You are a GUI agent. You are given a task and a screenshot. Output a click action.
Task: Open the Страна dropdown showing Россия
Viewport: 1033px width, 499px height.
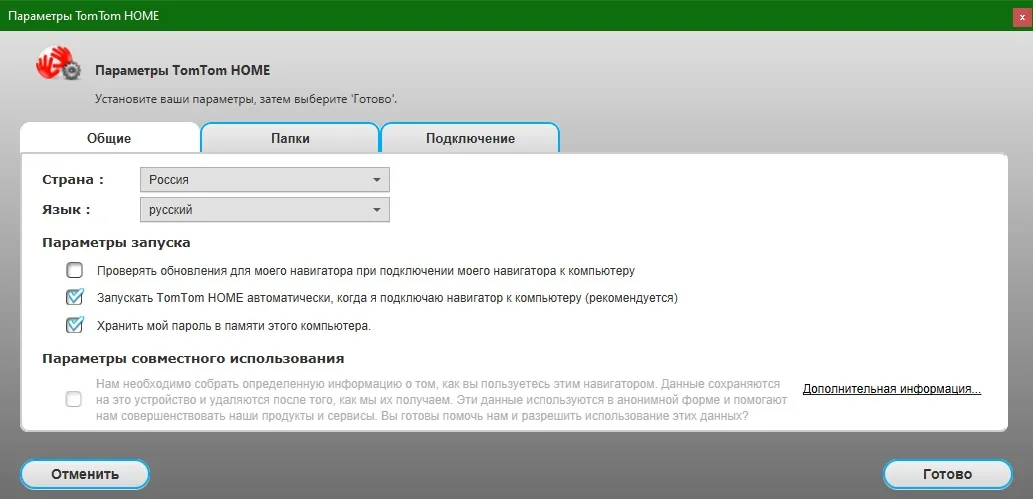point(265,179)
